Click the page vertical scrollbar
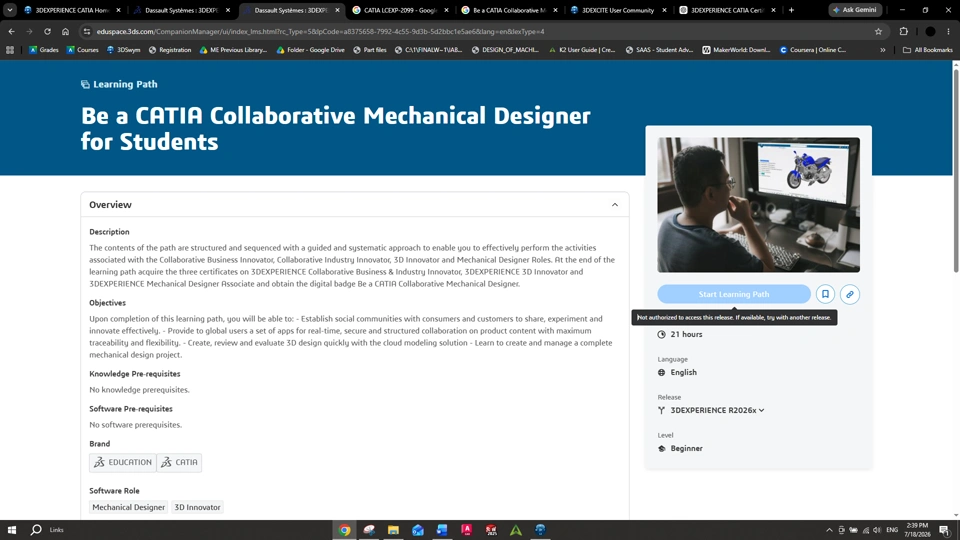960x540 pixels. tap(956, 171)
